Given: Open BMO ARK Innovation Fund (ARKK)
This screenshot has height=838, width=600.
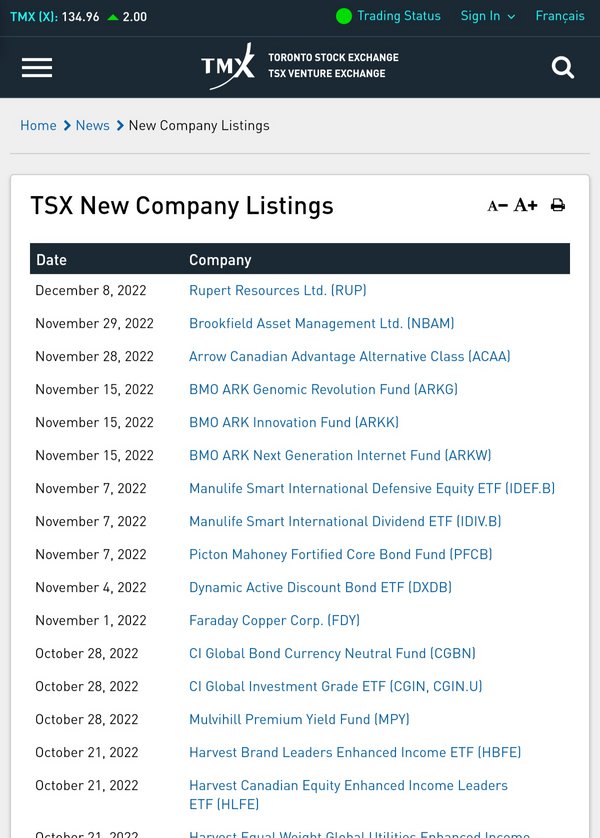Looking at the screenshot, I should tap(294, 422).
